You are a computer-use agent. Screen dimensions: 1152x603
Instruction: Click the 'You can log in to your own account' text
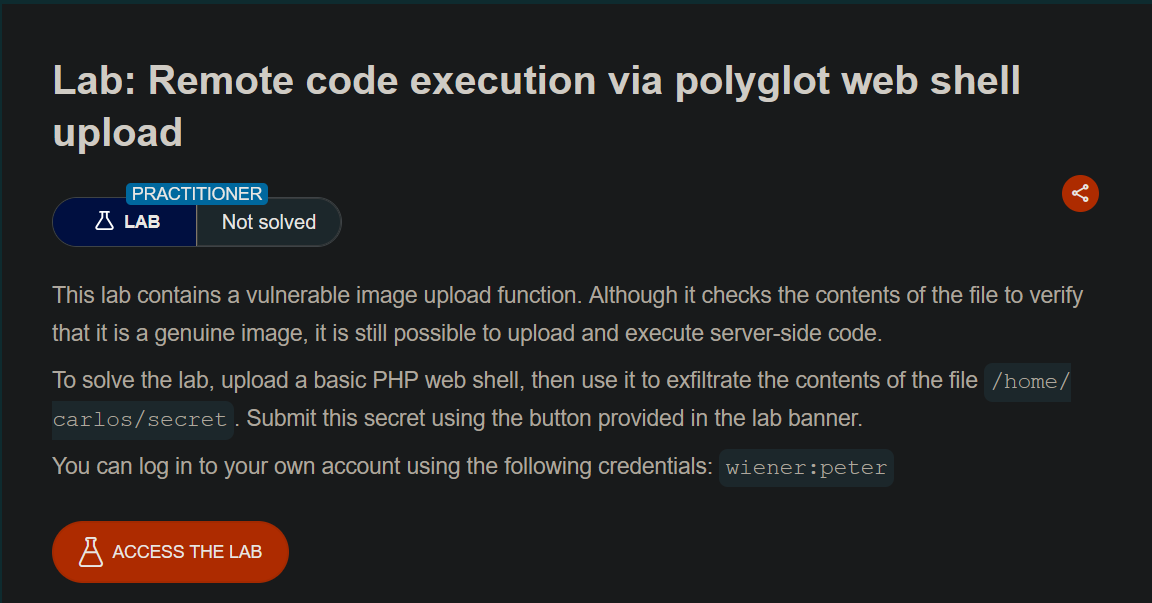click(x=382, y=466)
